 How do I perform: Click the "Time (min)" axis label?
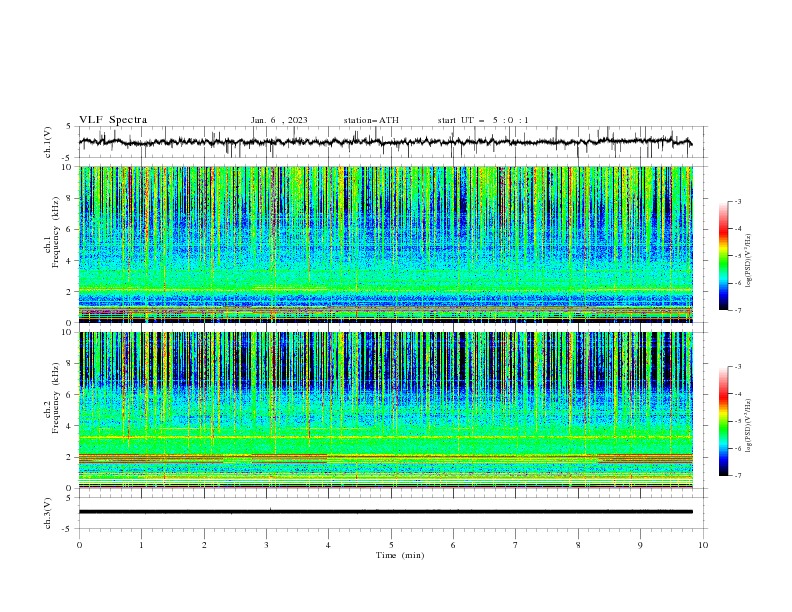click(400, 555)
